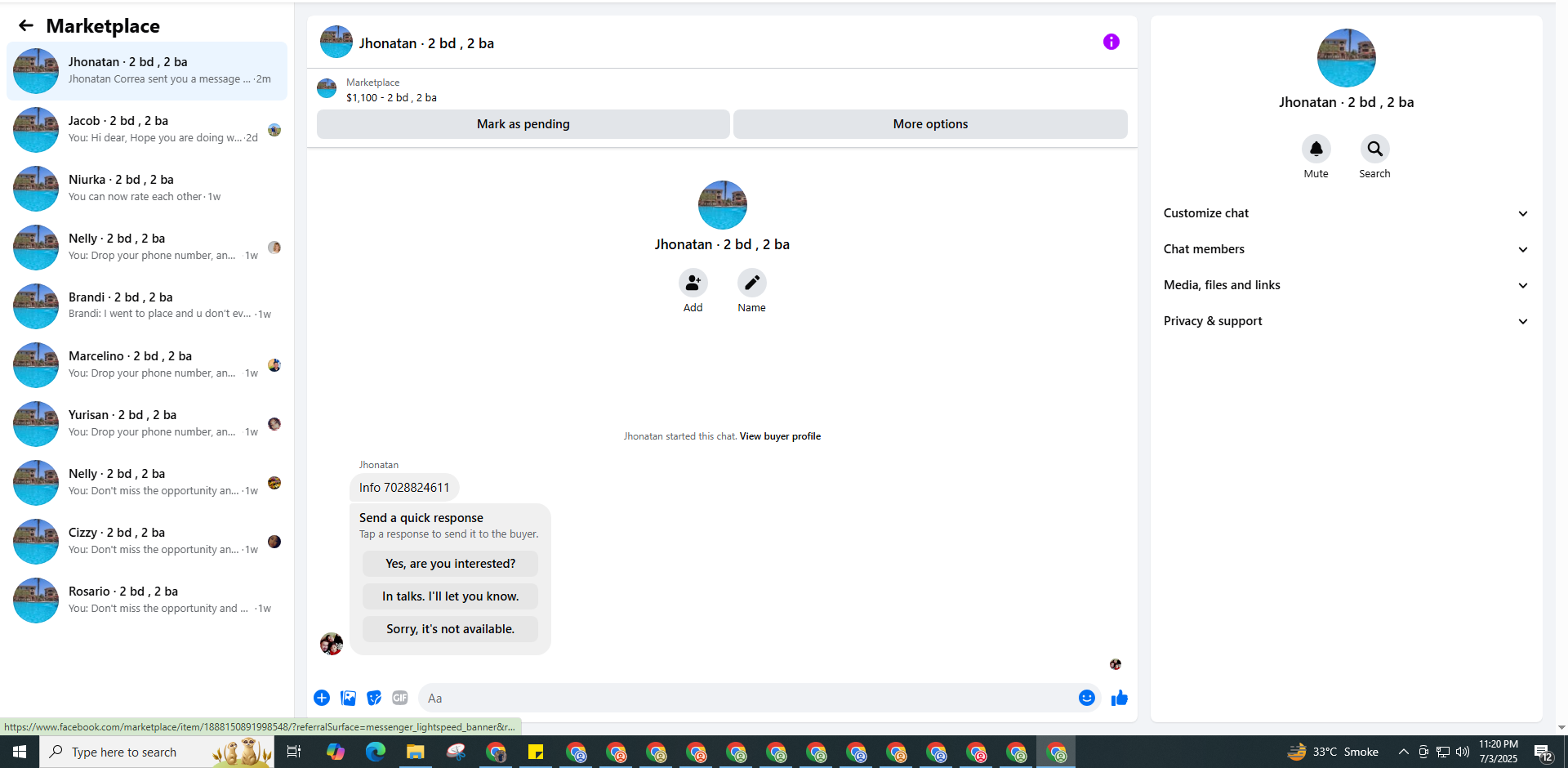Screen dimensions: 1568x768
Task: Open Yurisan's conversation
Action: 147,424
